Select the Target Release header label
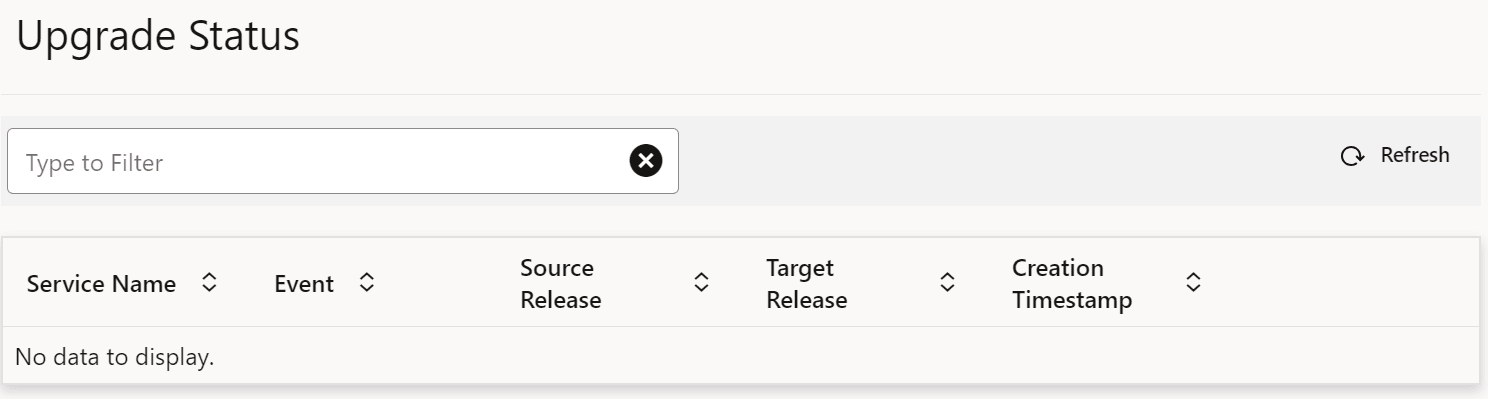The height and width of the screenshot is (399, 1488). (x=807, y=284)
